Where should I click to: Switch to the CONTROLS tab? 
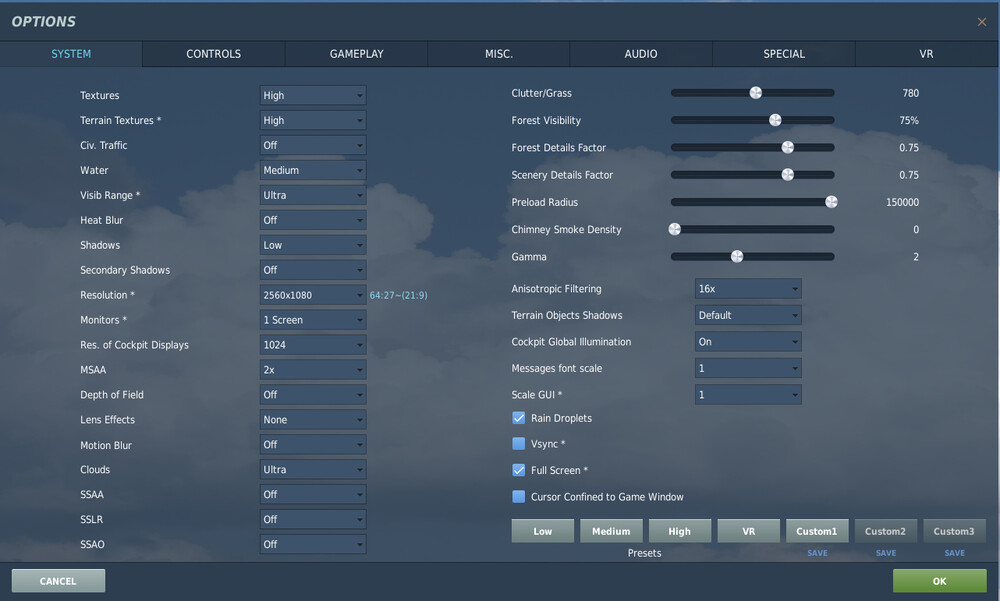click(213, 54)
